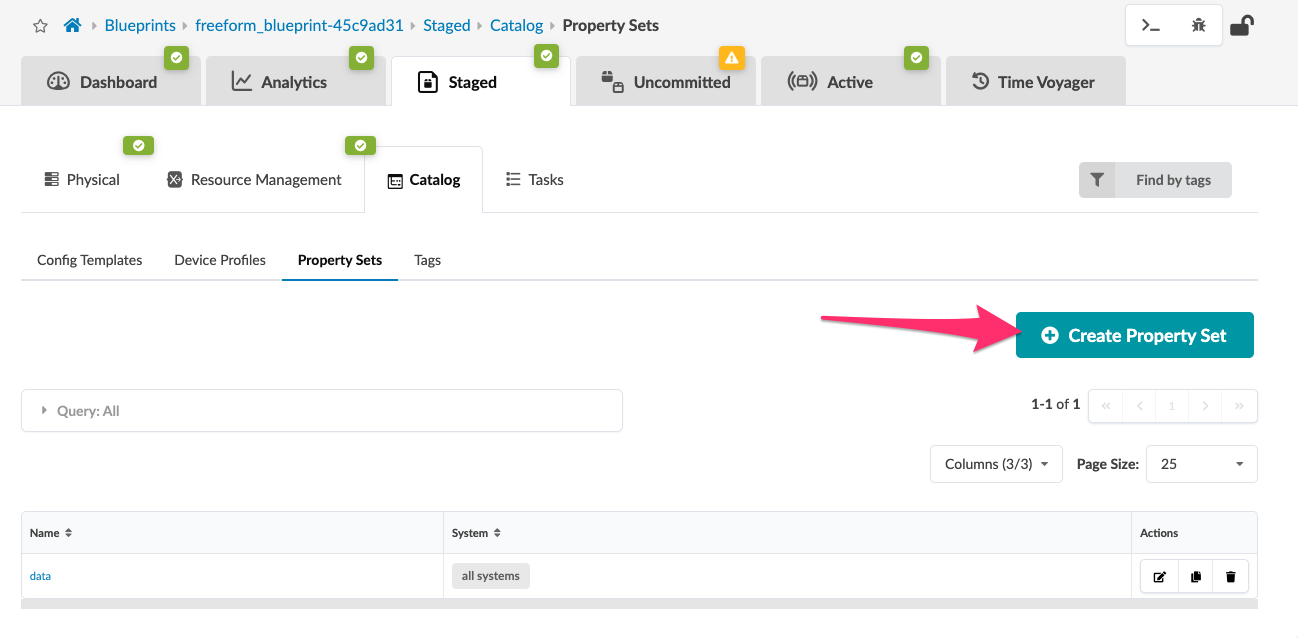Open the command line terminal icon
This screenshot has height=638, width=1298.
[x=1151, y=26]
